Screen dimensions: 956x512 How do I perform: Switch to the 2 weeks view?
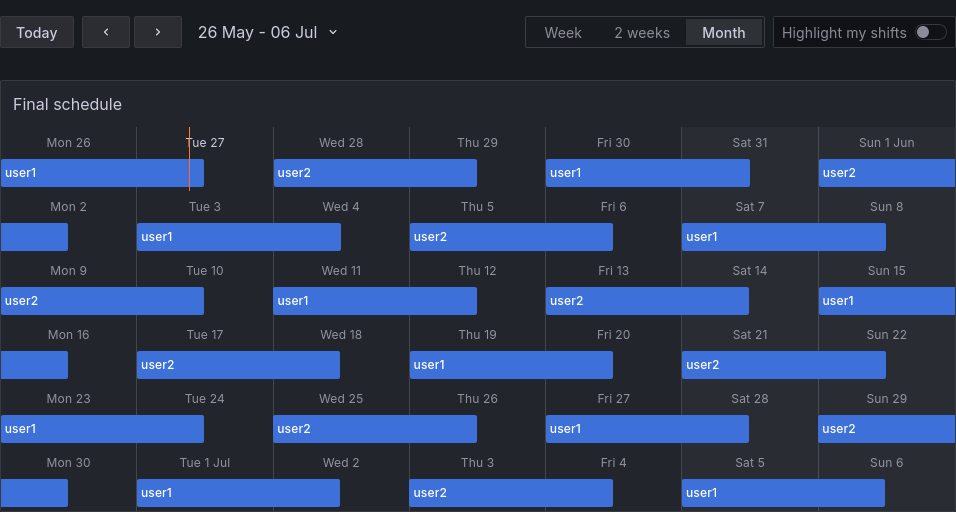(x=642, y=32)
